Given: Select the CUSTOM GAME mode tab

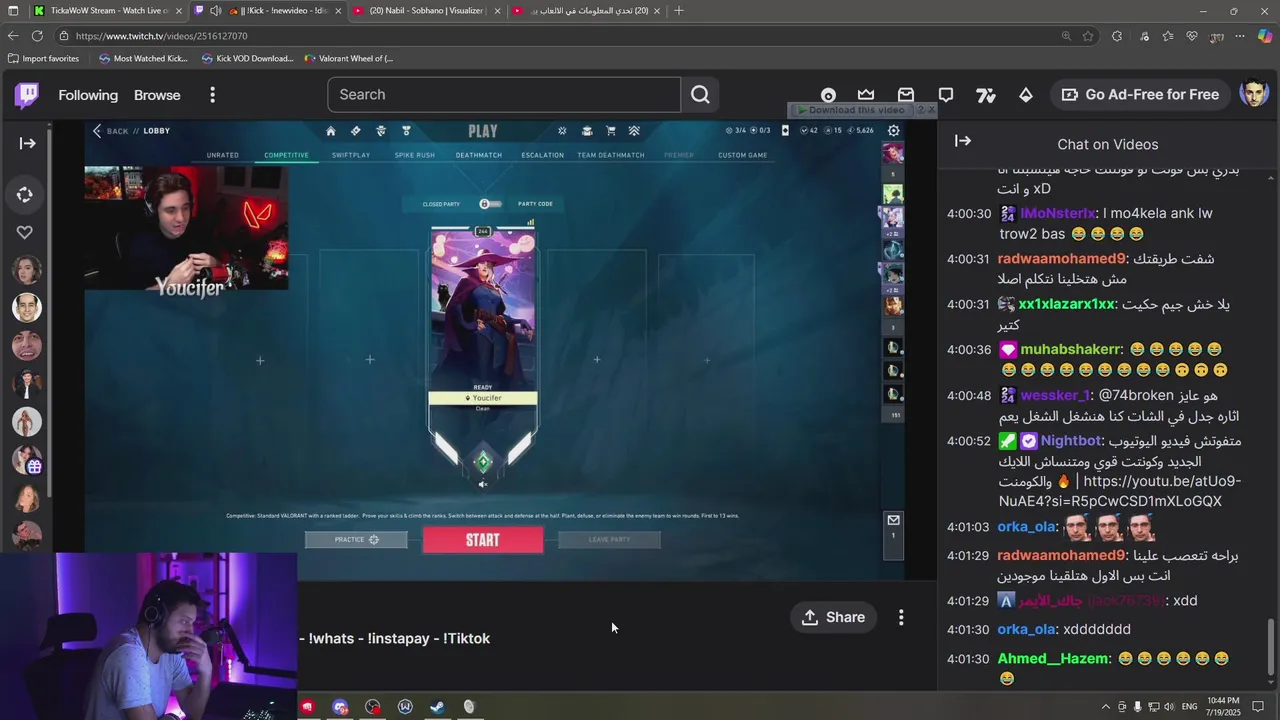Looking at the screenshot, I should coord(743,155).
